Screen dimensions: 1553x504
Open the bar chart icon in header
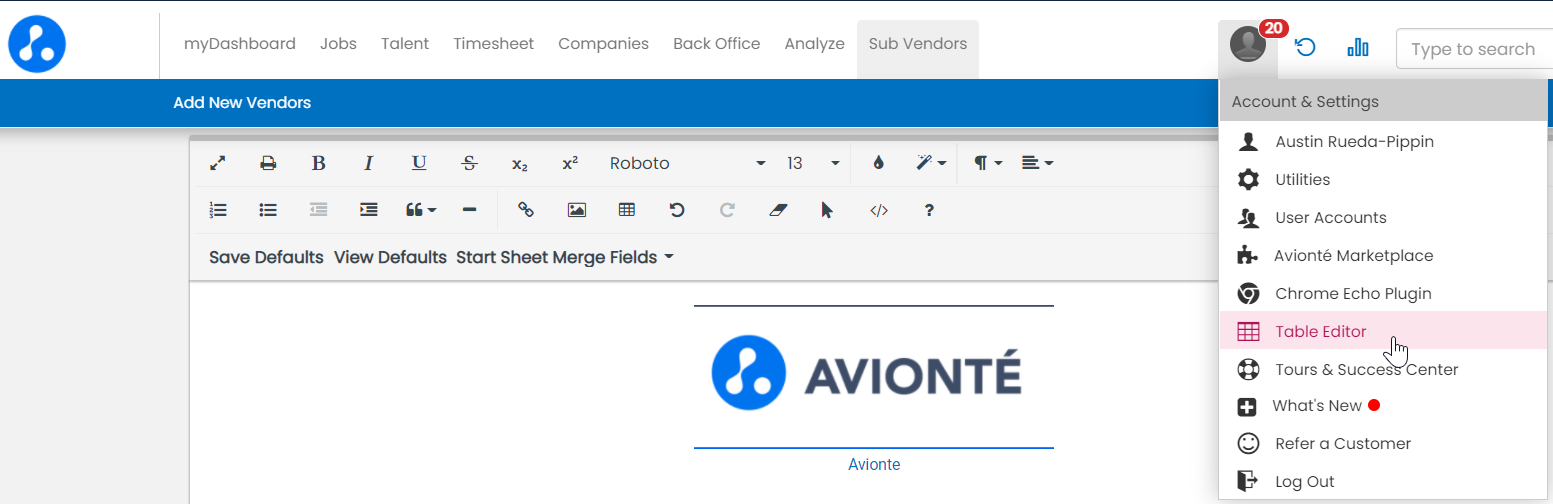coord(1357,48)
